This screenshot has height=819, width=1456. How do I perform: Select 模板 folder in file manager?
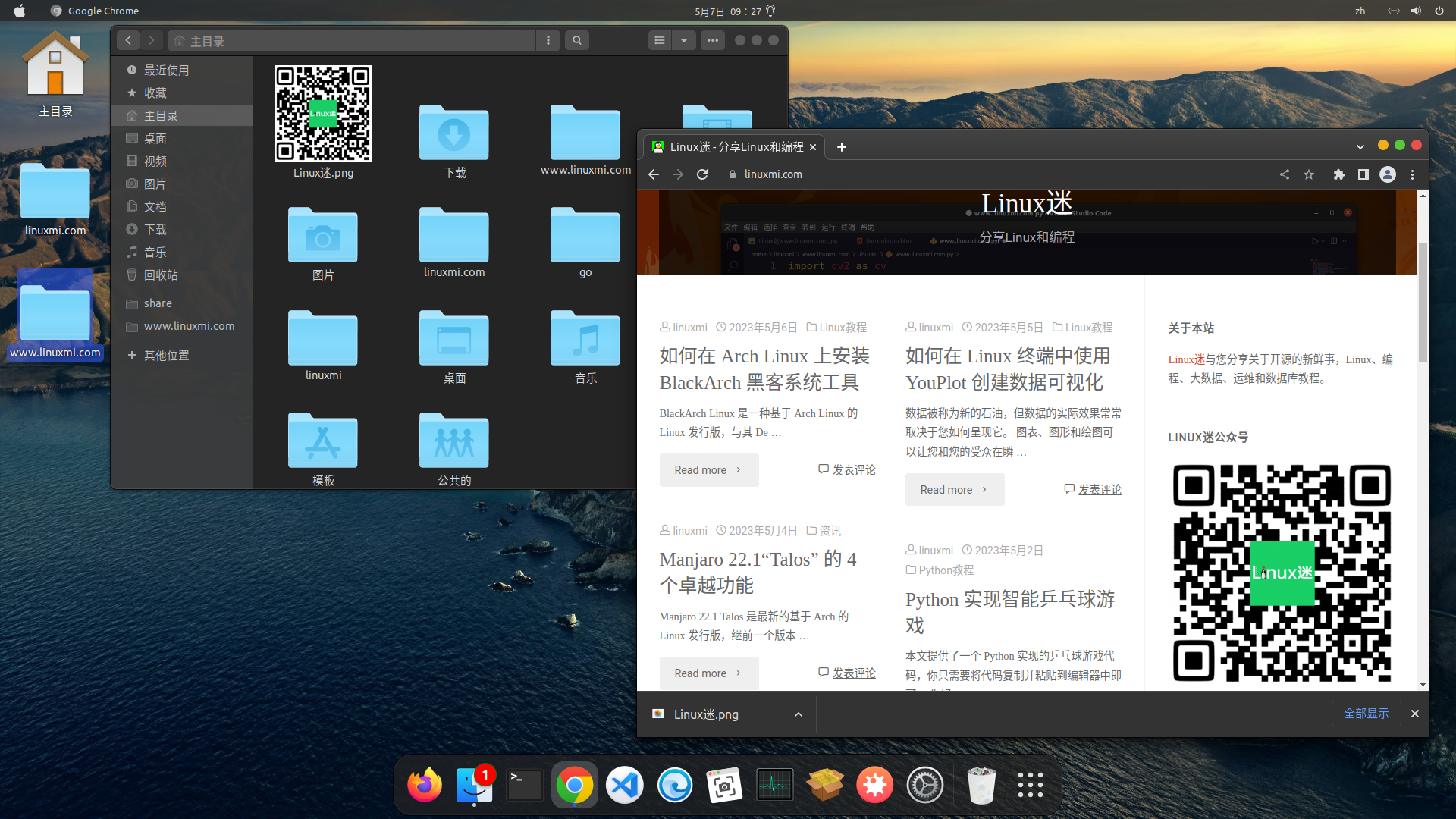click(x=323, y=441)
